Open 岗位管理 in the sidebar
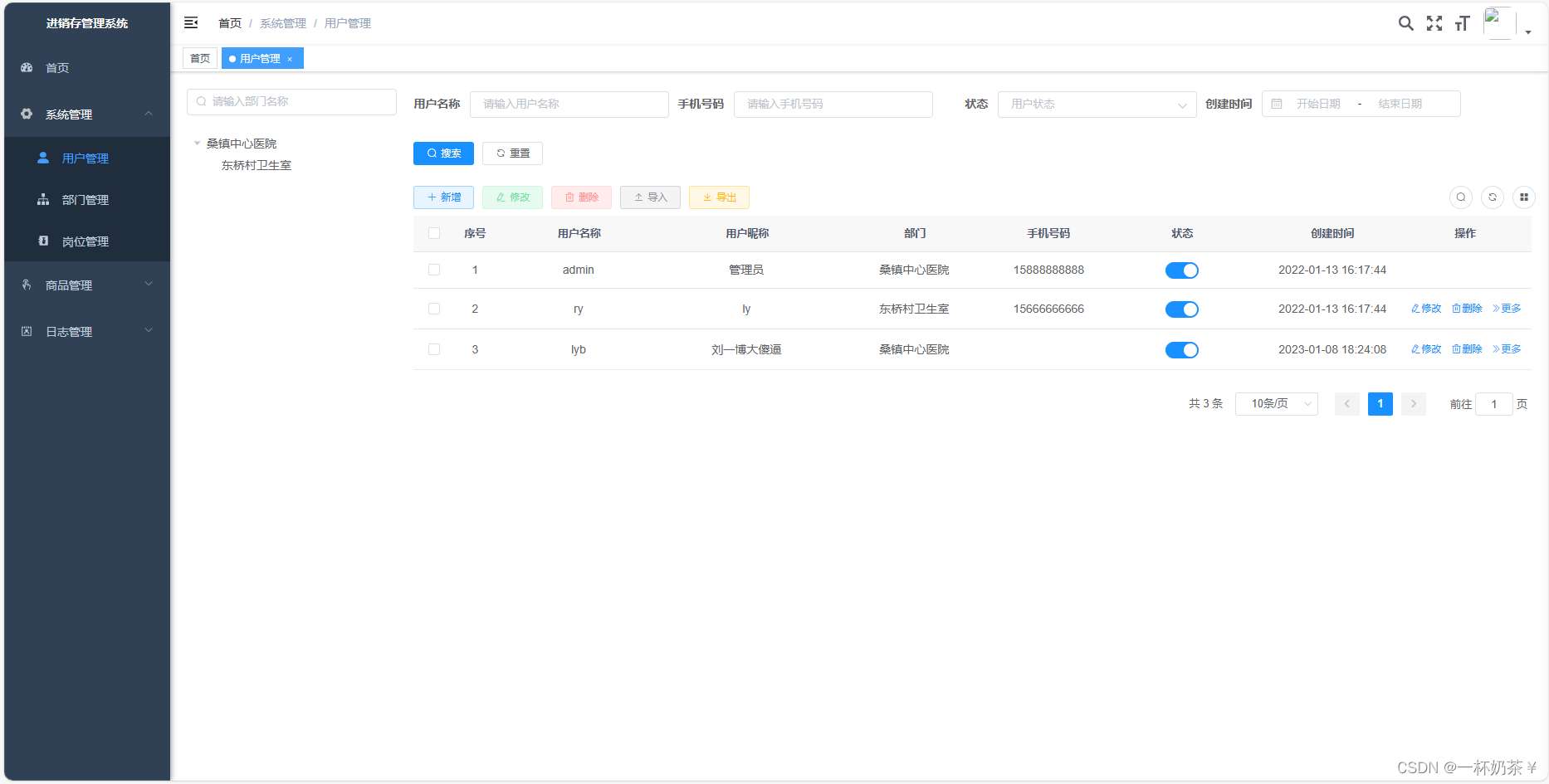Image resolution: width=1549 pixels, height=784 pixels. 87,241
